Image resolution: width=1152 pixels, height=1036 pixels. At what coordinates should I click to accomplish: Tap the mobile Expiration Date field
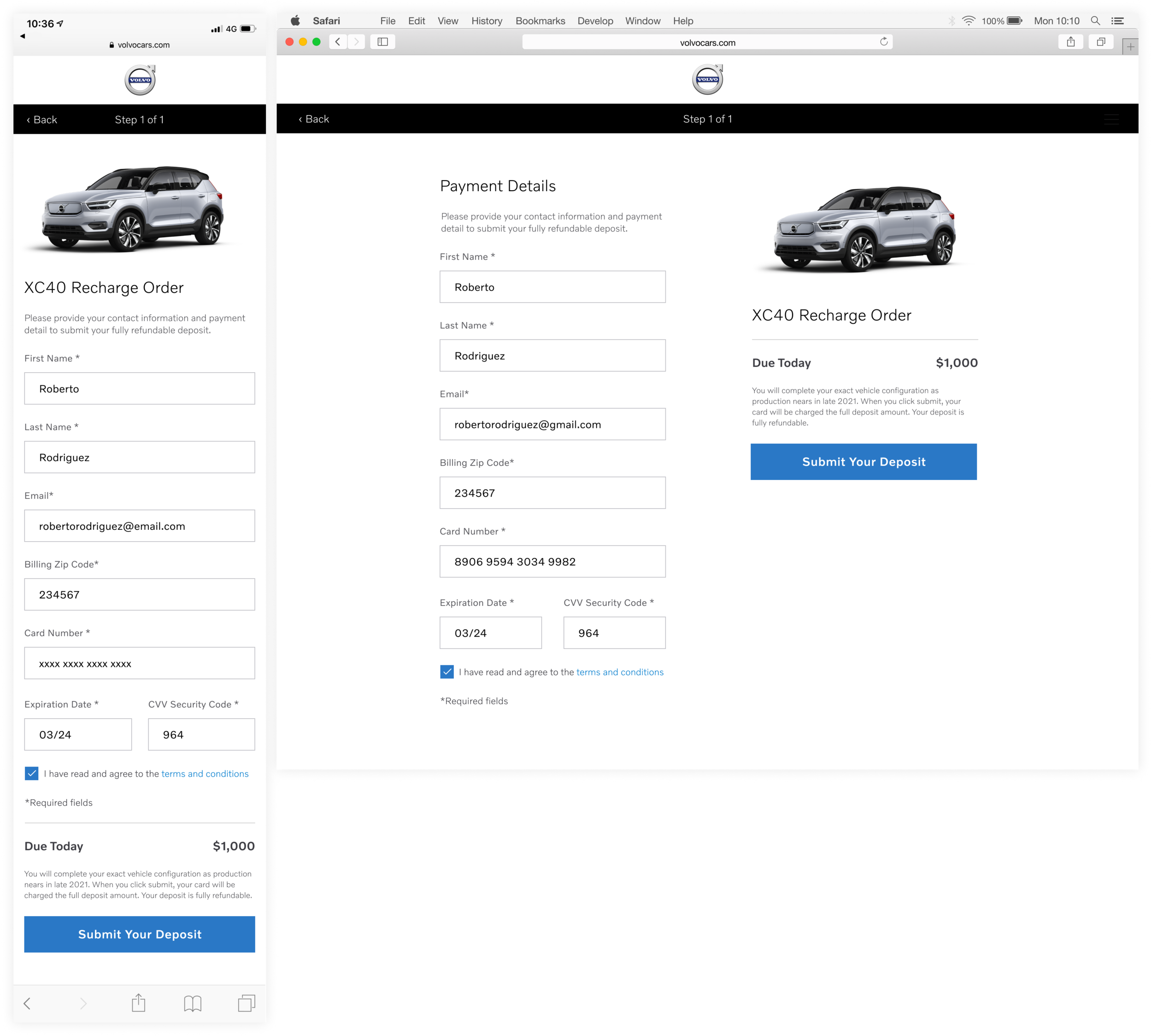point(78,734)
